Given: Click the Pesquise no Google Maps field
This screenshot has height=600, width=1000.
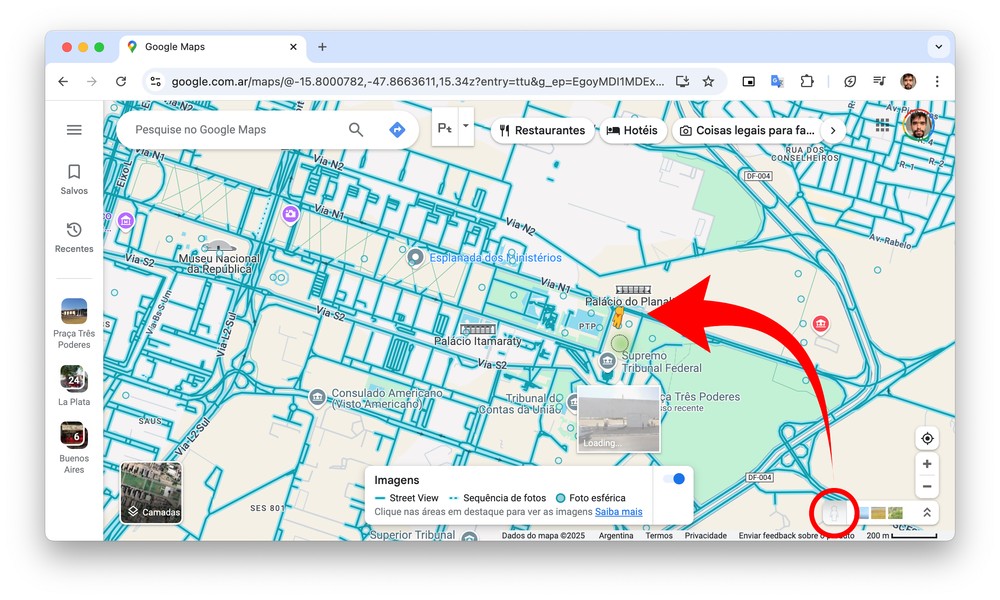Looking at the screenshot, I should click(x=235, y=130).
